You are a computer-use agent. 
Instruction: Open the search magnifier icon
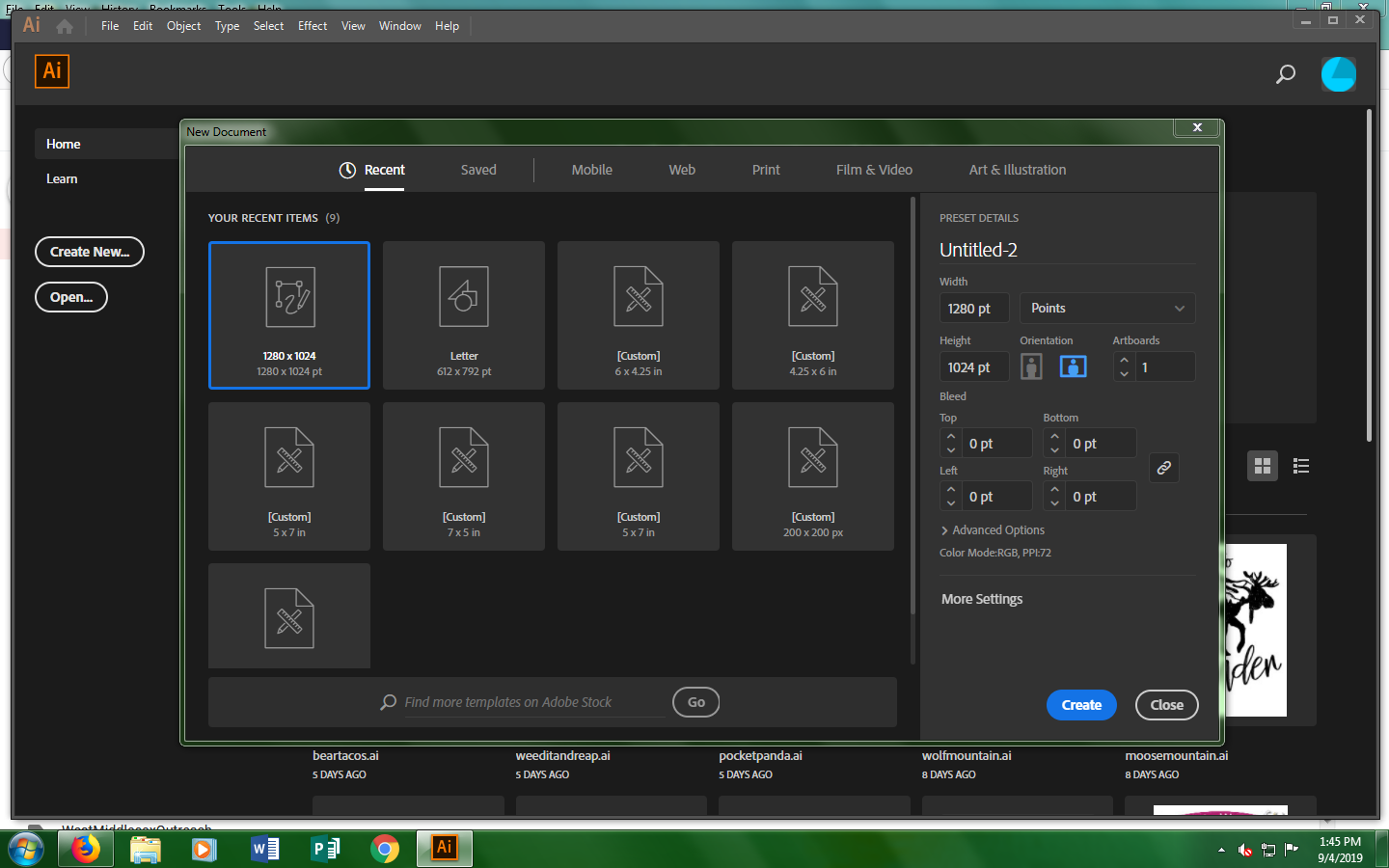click(1286, 74)
